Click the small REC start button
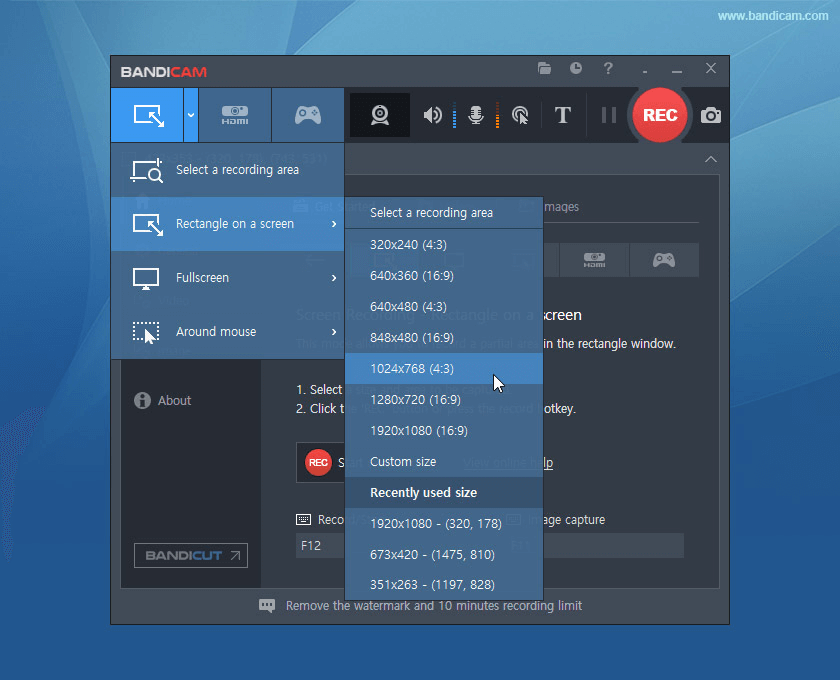This screenshot has height=680, width=840. coord(318,462)
